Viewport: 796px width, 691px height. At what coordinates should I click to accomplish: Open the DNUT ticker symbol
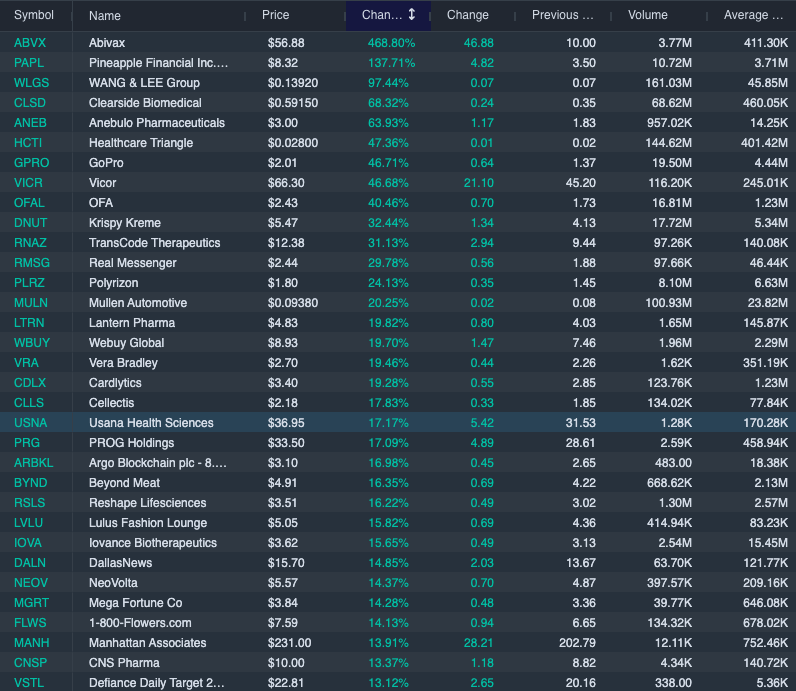click(30, 223)
